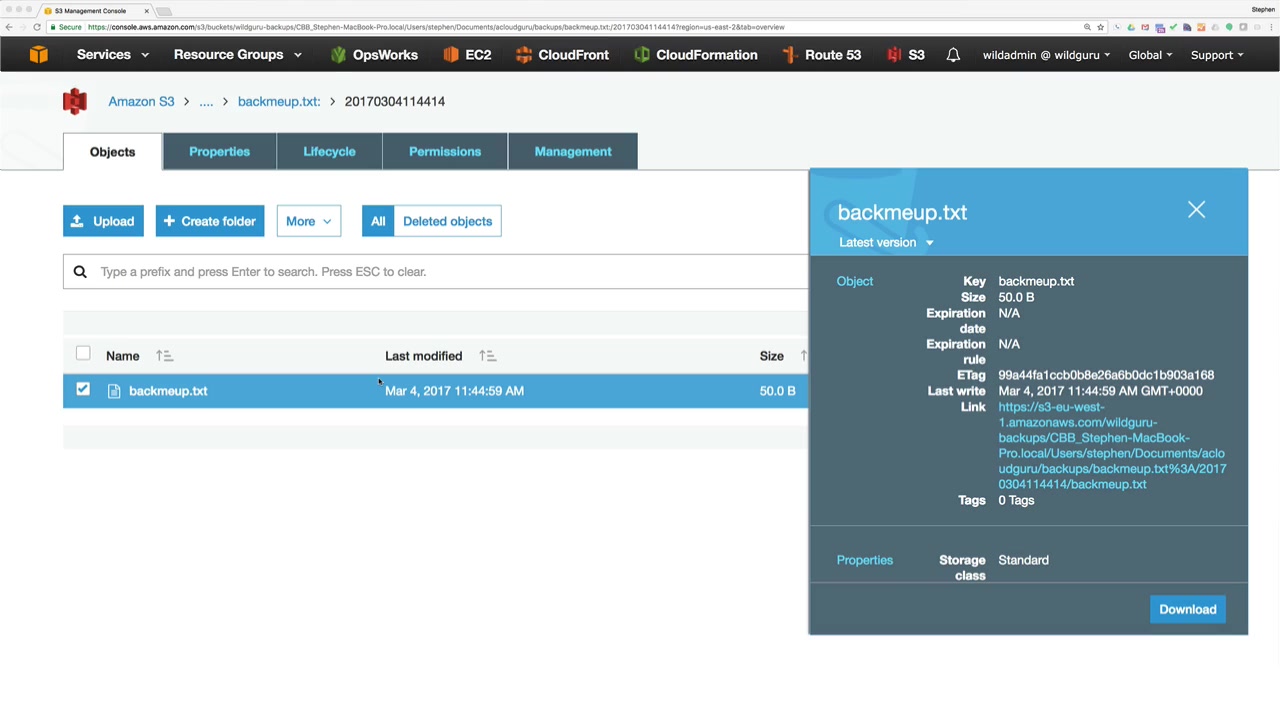Select the ETag value text
Viewport: 1280px width, 720px height.
[1106, 375]
